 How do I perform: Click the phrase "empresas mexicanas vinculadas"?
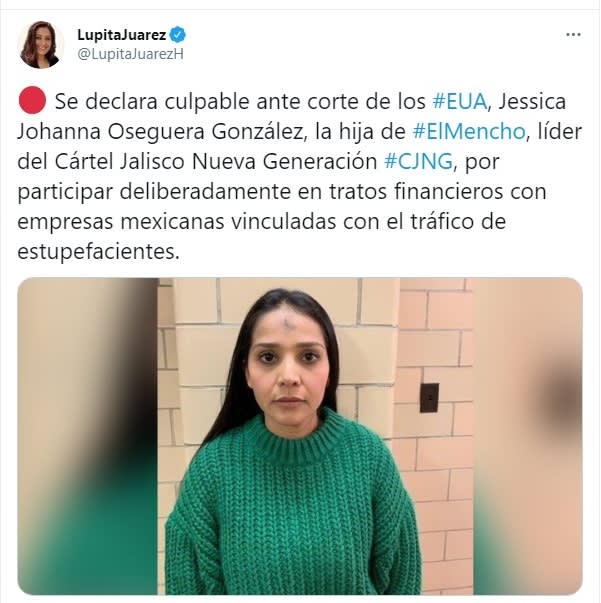point(177,222)
